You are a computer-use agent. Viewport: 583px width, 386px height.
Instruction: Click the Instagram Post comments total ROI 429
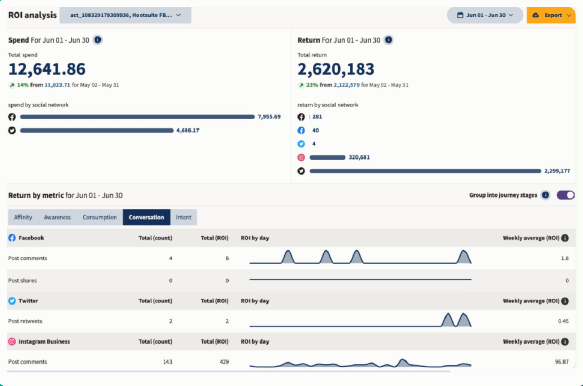click(224, 362)
